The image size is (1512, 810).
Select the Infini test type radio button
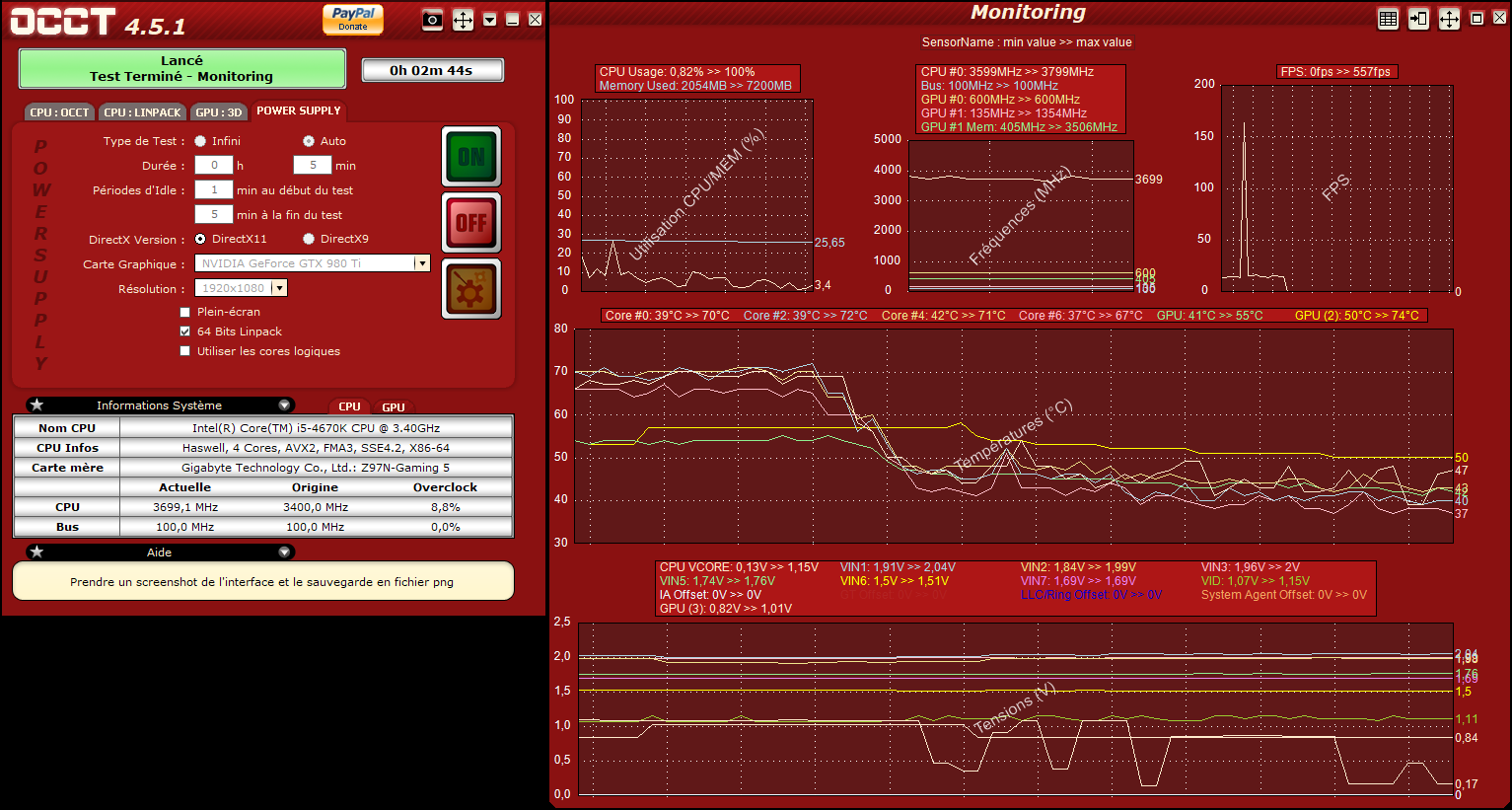pyautogui.click(x=200, y=141)
